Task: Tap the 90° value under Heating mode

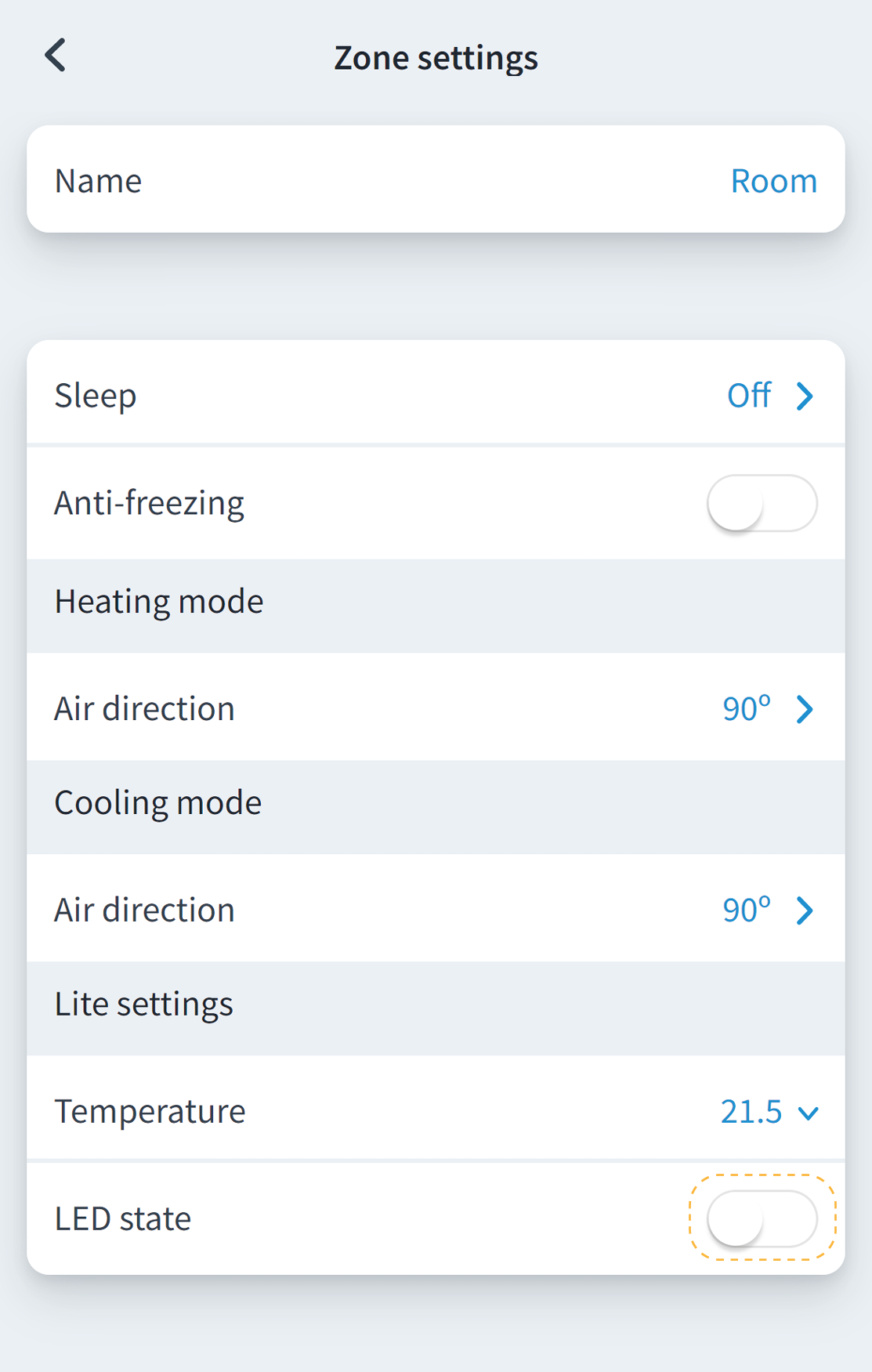Action: point(746,709)
